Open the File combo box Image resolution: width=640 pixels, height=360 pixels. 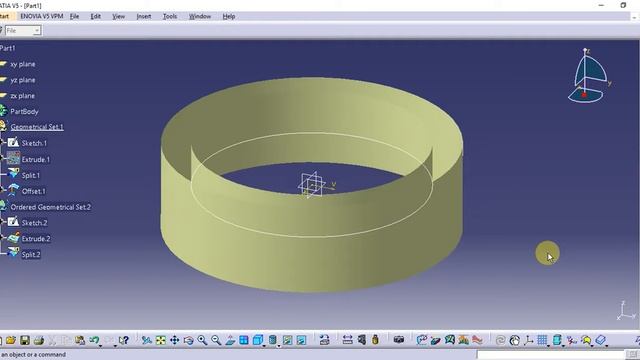pos(23,31)
